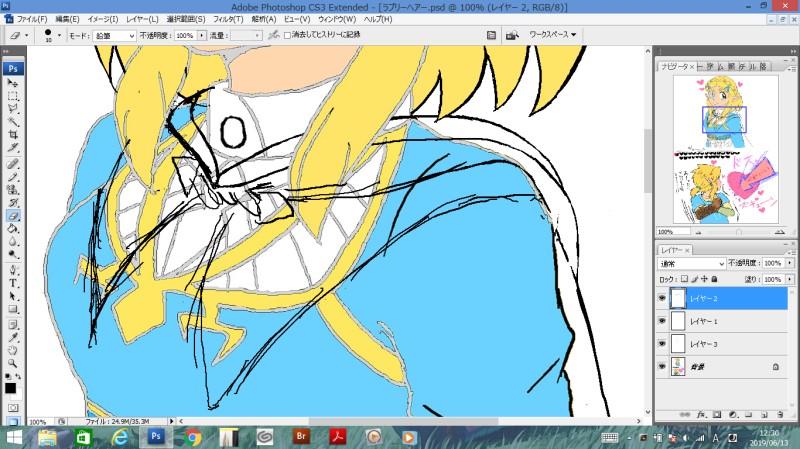Enable erase to history checkbox
800x449 pixels.
pyautogui.click(x=287, y=35)
